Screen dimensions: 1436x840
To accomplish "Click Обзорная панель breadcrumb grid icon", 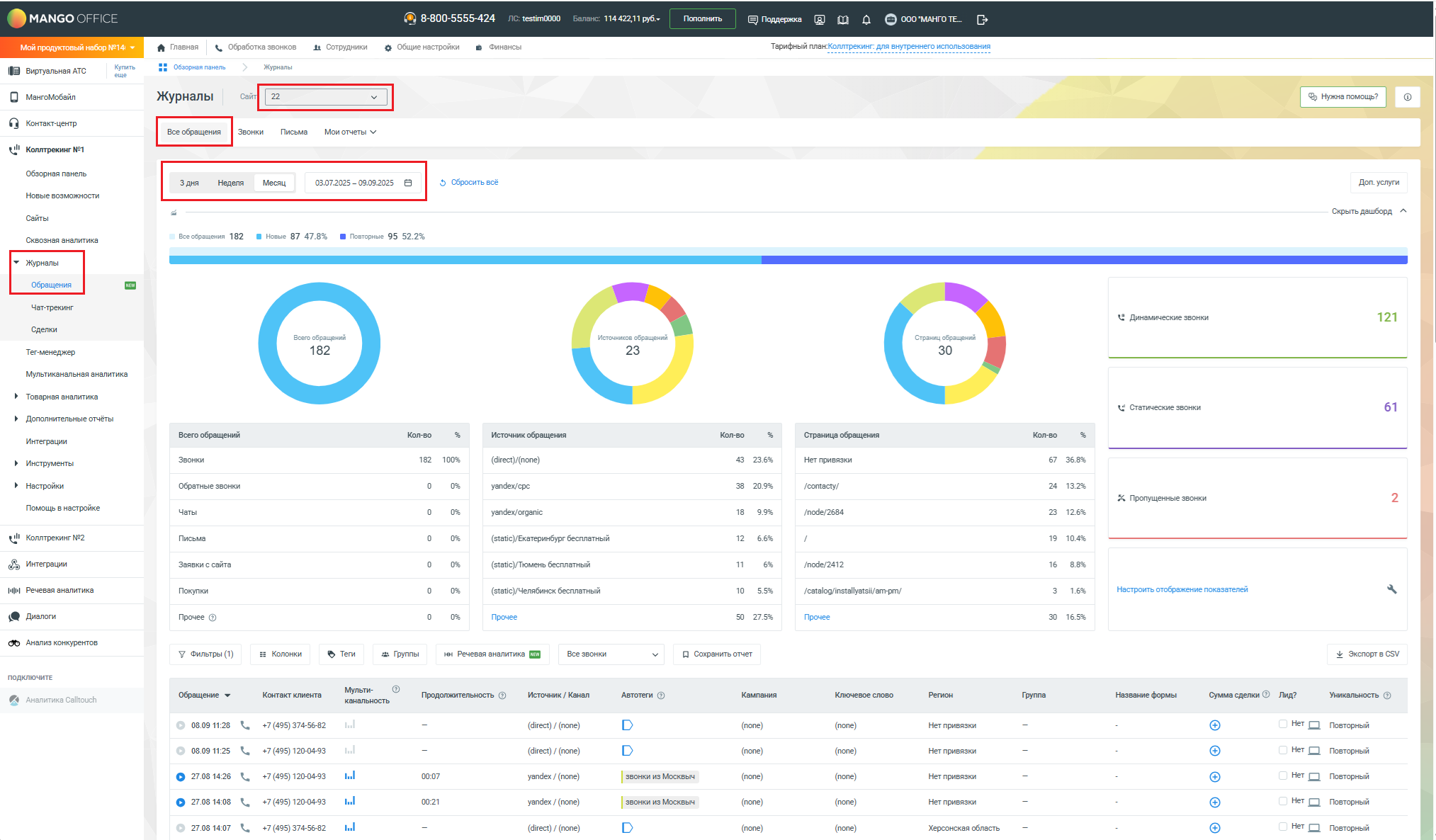I will 163,67.
